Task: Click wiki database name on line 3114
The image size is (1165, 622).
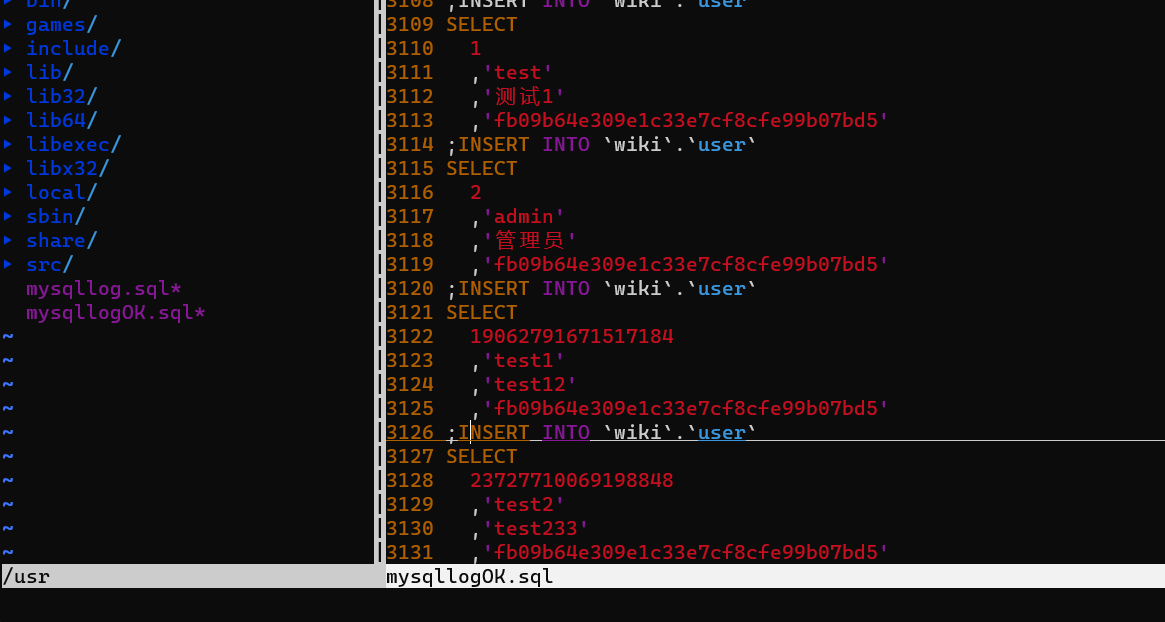Action: (637, 144)
